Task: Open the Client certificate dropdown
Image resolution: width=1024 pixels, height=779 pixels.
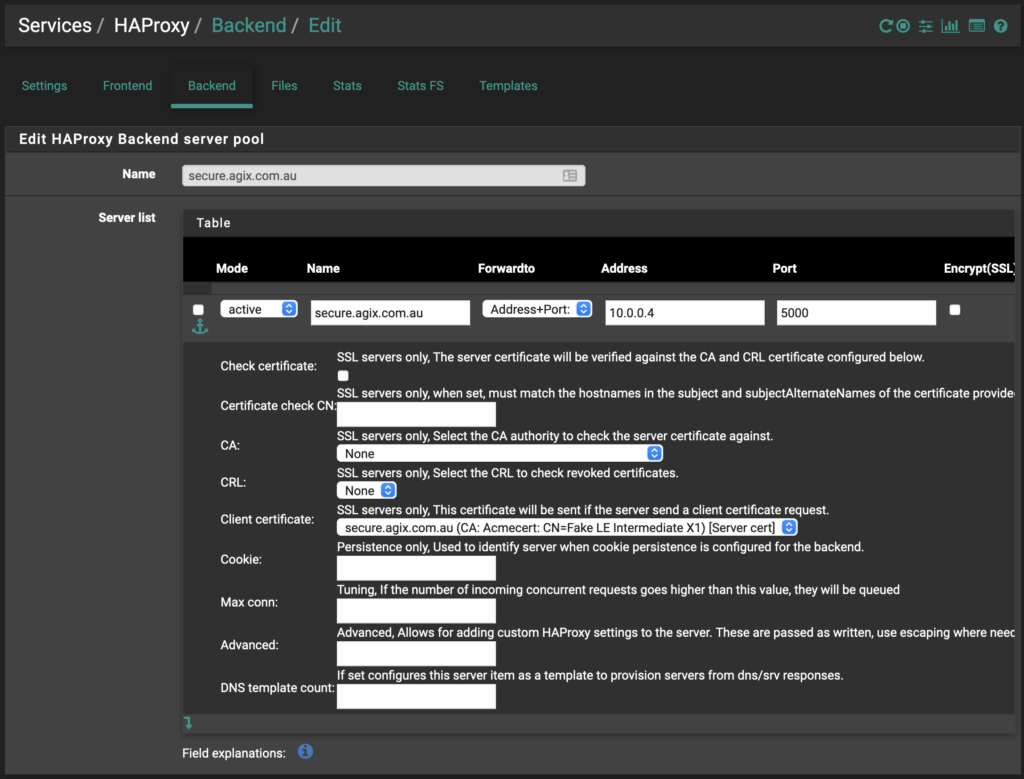Action: pyautogui.click(x=567, y=527)
